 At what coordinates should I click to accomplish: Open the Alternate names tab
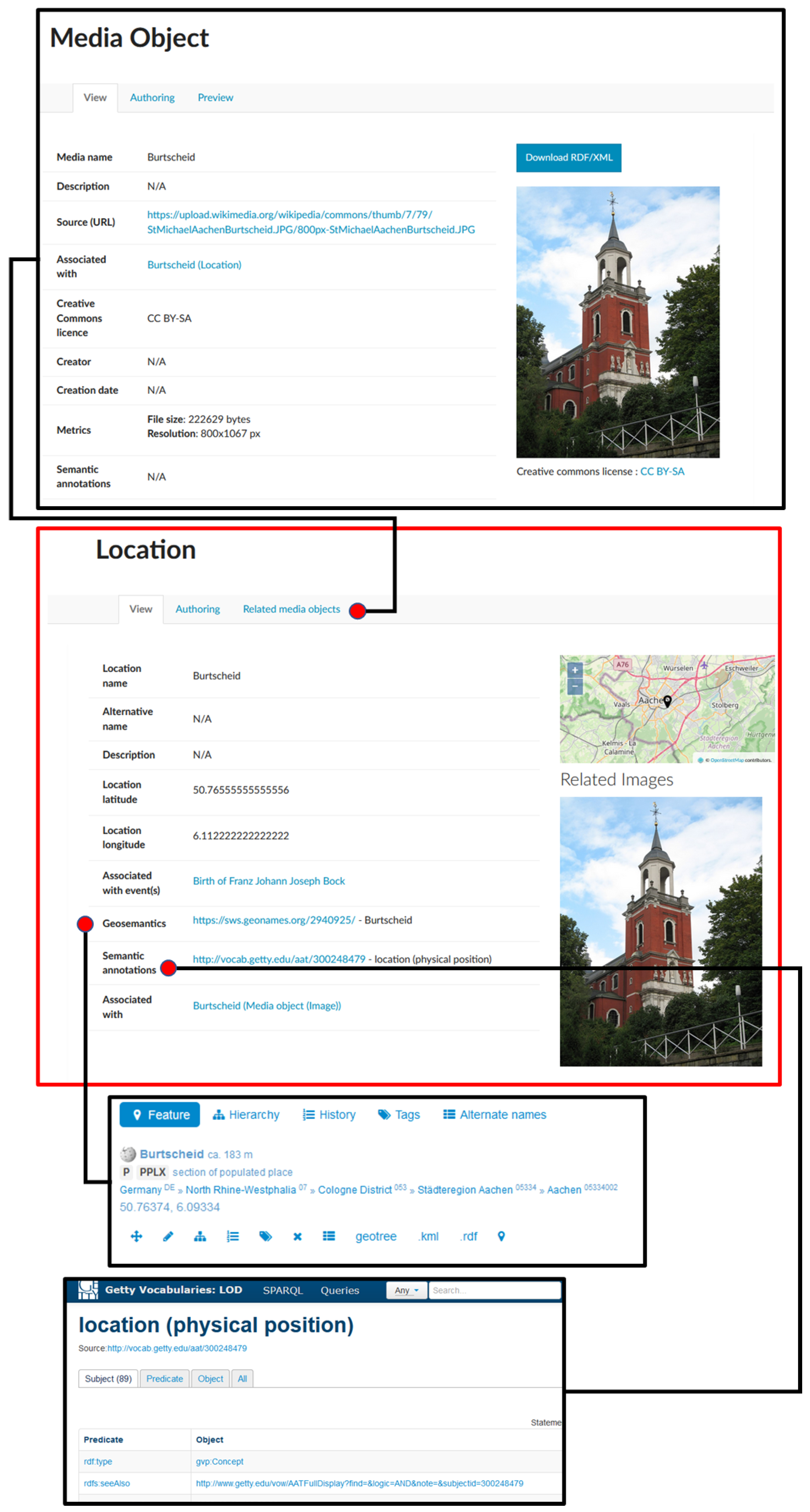coord(495,1115)
